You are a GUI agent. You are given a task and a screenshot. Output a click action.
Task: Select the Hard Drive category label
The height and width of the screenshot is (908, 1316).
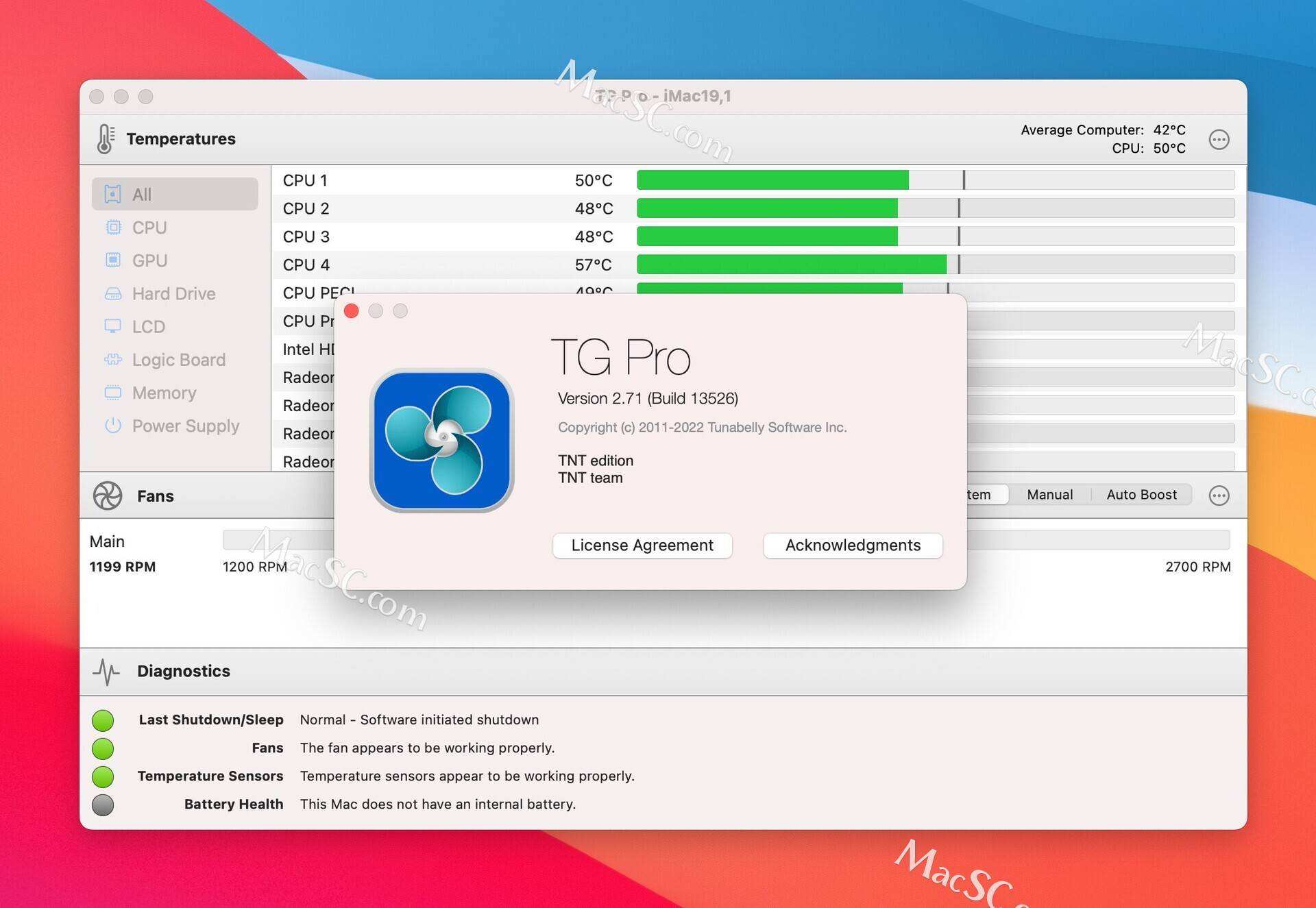(x=174, y=293)
